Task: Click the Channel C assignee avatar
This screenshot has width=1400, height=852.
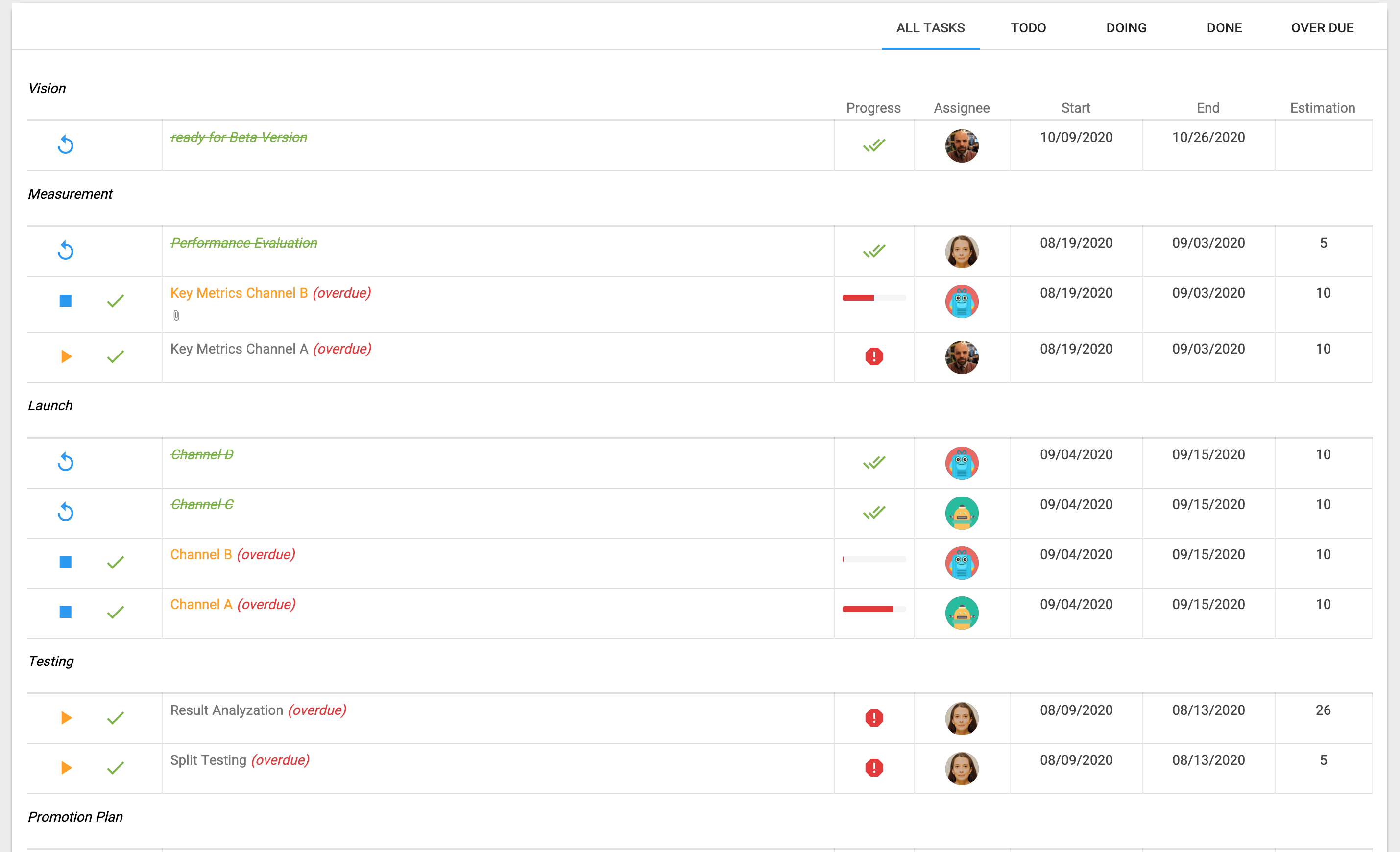Action: pyautogui.click(x=962, y=513)
